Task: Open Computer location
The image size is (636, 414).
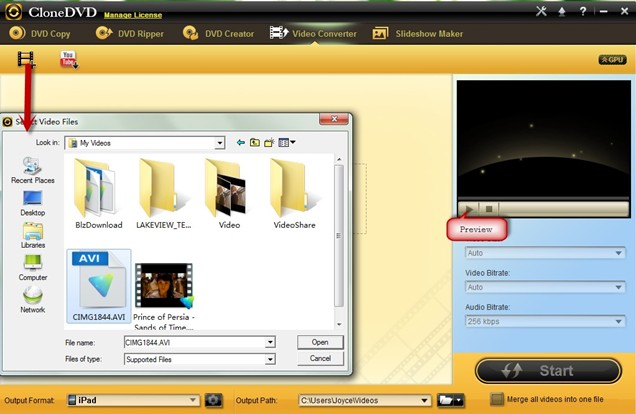Action: pos(32,268)
